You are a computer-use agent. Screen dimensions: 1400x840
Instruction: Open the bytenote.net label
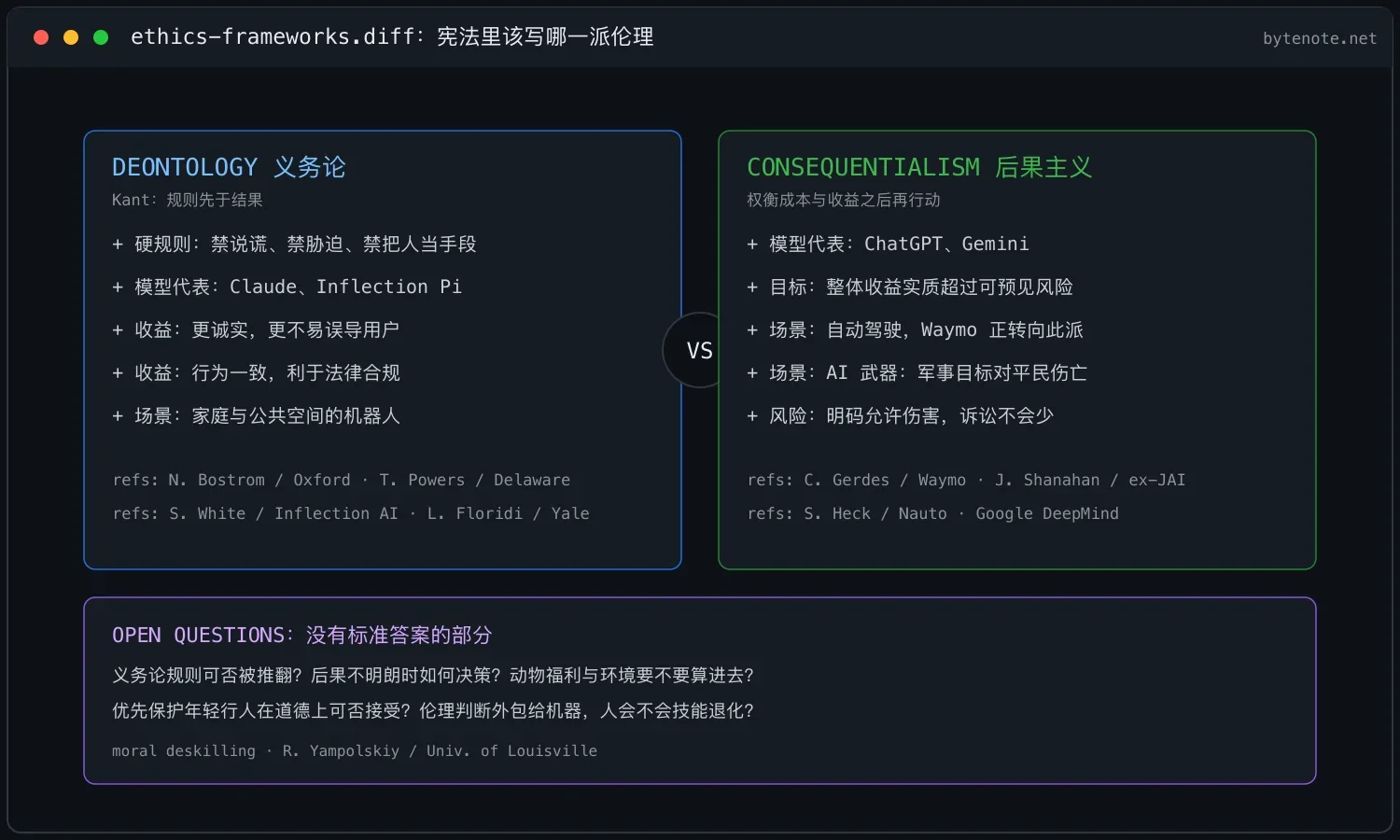click(x=1320, y=38)
